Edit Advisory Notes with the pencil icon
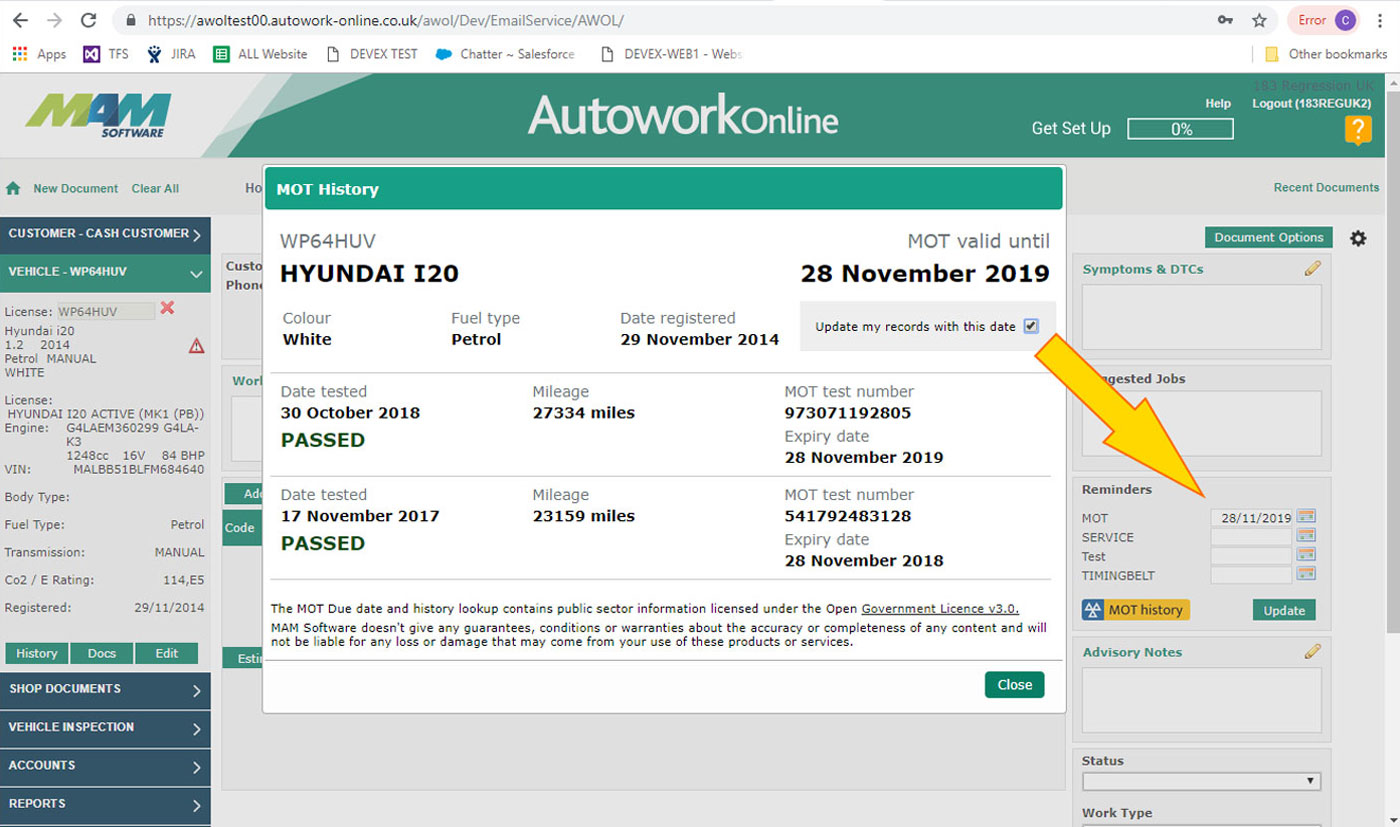The image size is (1400, 827). pos(1312,652)
